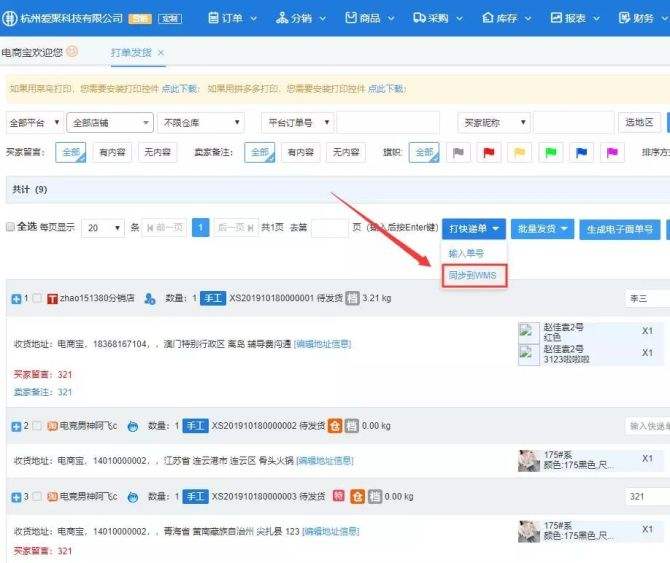
Task: Filter by yellow flag
Action: click(x=520, y=152)
